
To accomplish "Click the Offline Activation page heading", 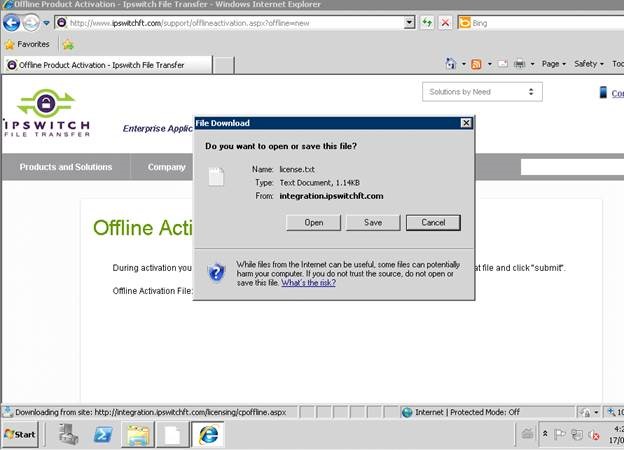I will [142, 228].
